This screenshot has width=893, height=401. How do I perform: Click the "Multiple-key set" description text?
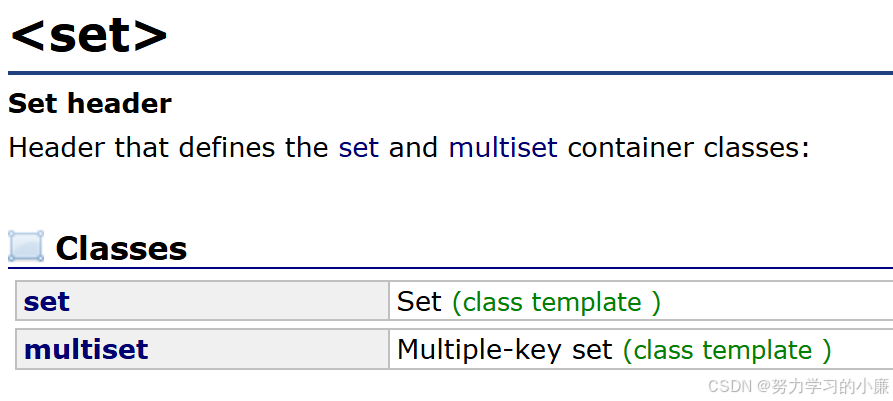[505, 350]
